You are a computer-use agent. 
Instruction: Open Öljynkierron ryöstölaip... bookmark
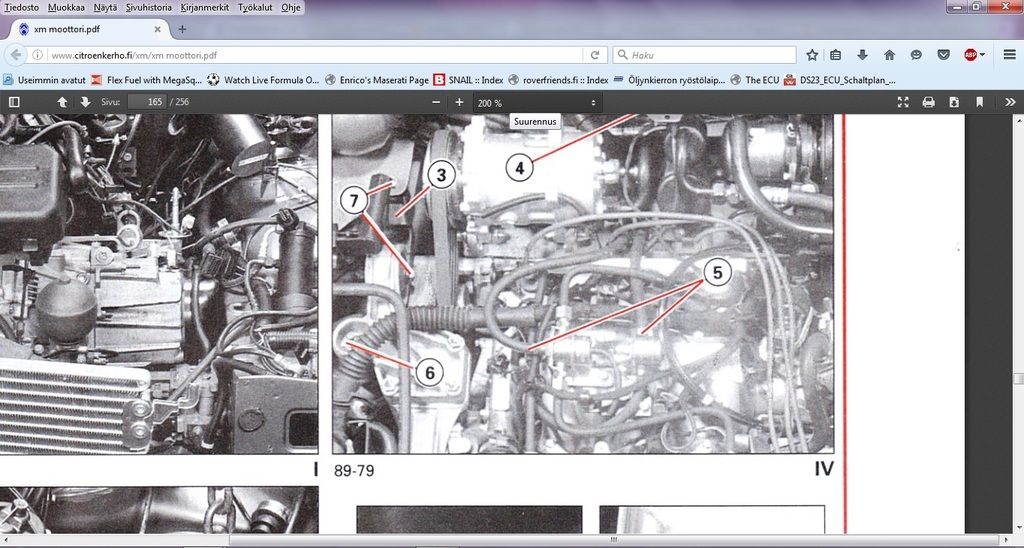[669, 80]
